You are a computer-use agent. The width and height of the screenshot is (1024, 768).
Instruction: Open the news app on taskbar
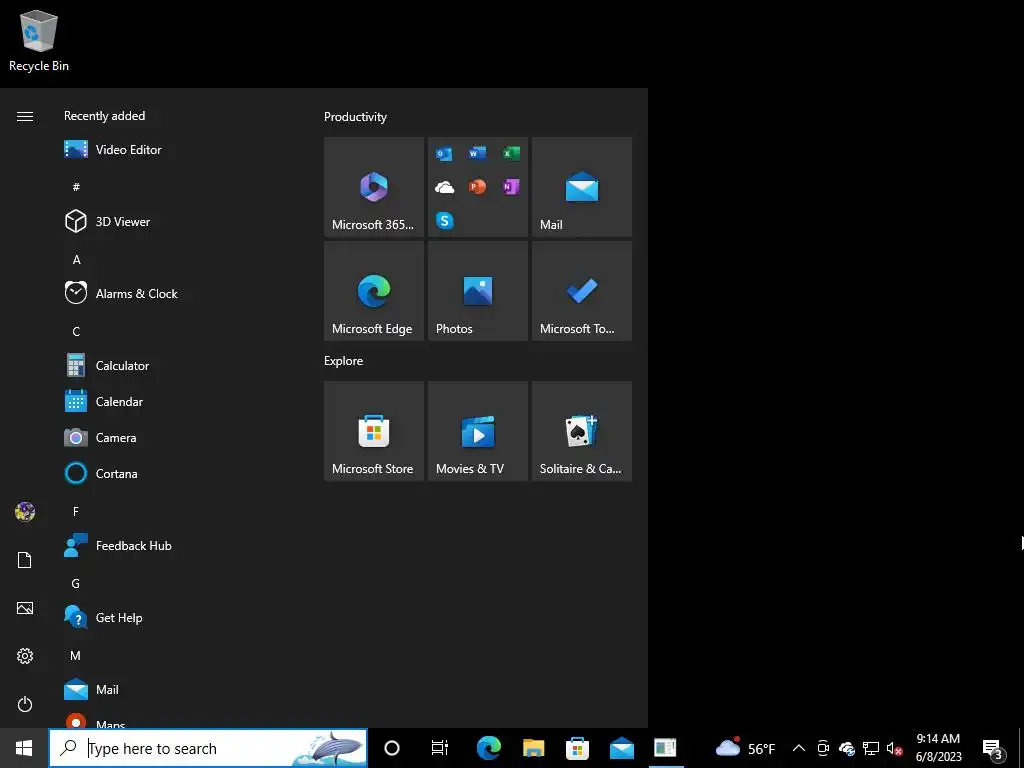click(x=665, y=748)
